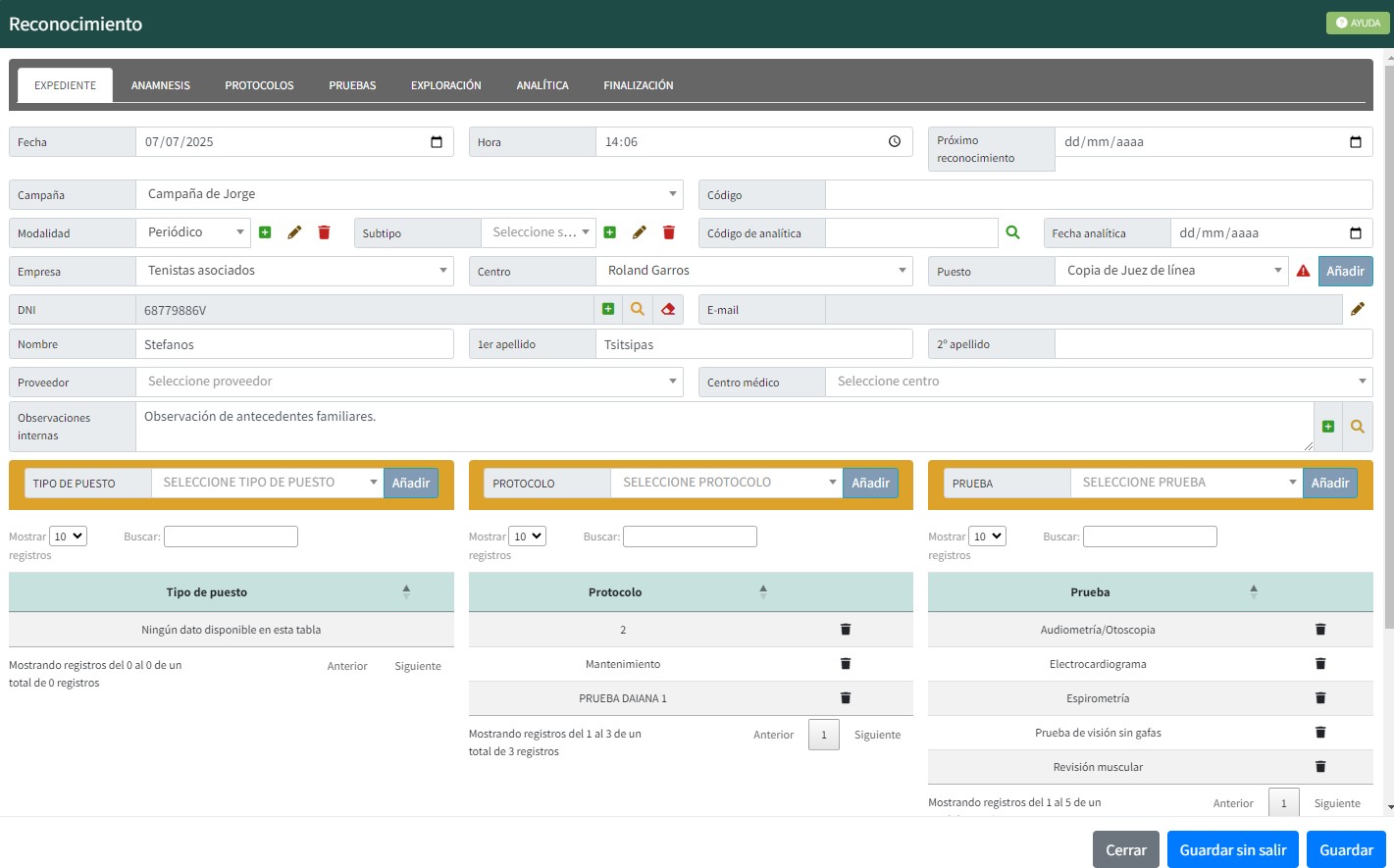Sort the Protocolo column
The image size is (1394, 868).
click(x=763, y=591)
